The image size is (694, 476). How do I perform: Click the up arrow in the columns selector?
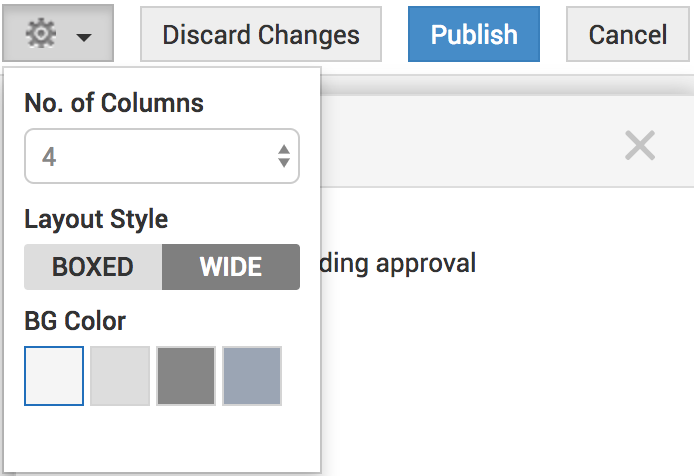[x=284, y=149]
